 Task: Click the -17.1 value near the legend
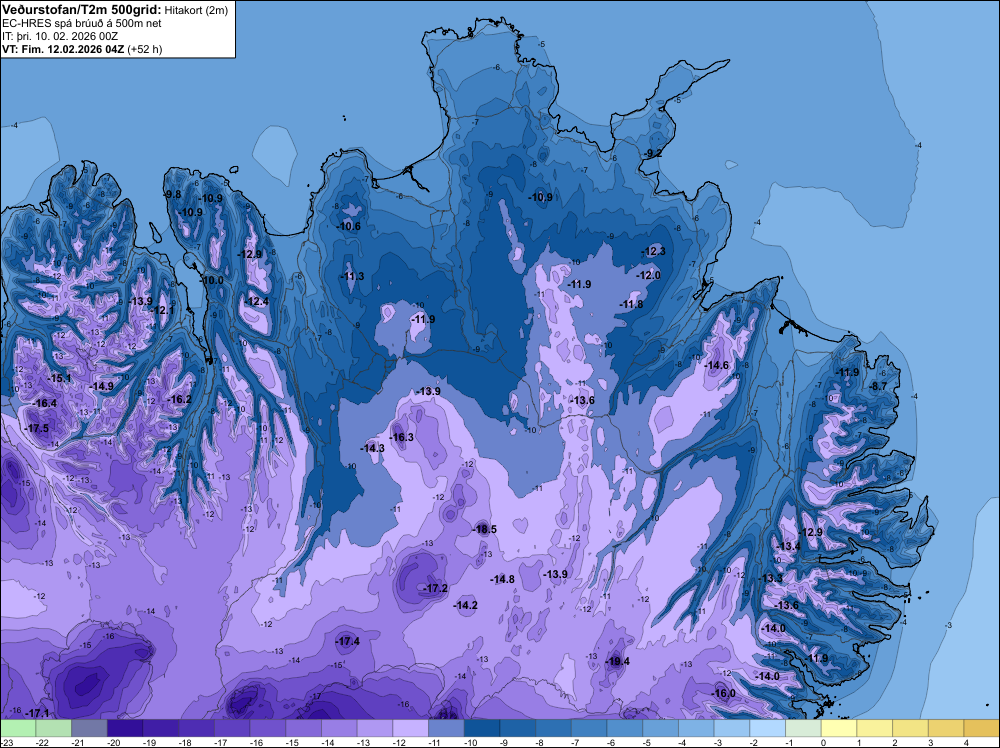click(x=38, y=713)
